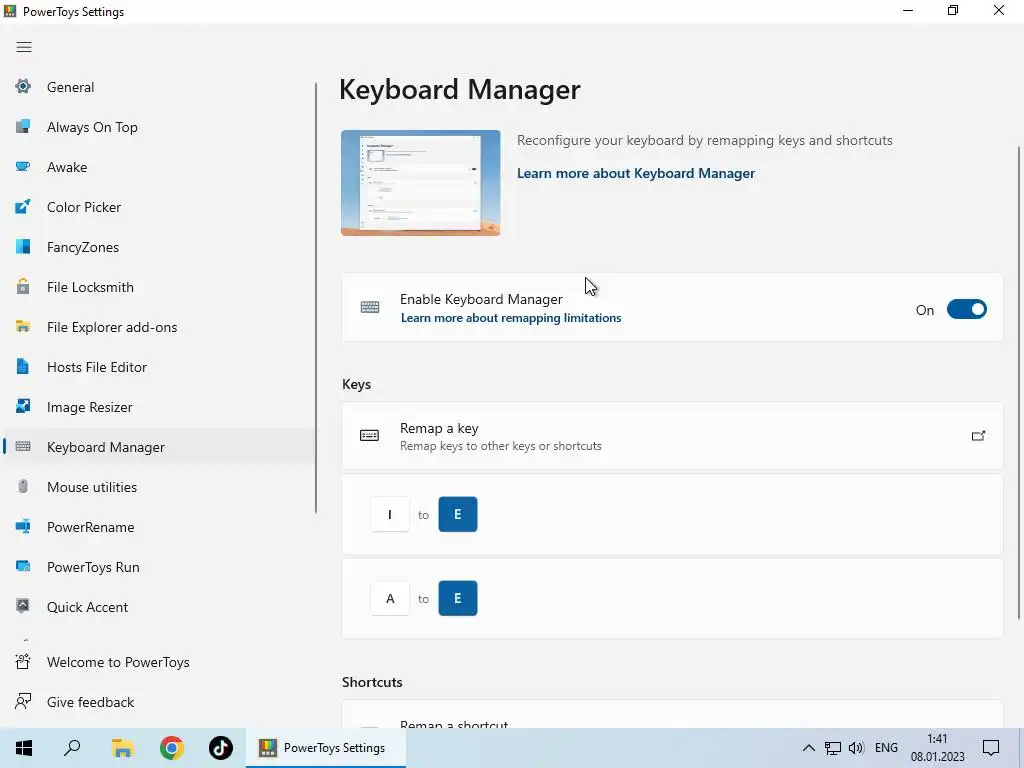This screenshot has width=1024, height=768.
Task: Open TikTok from the taskbar
Action: point(221,748)
